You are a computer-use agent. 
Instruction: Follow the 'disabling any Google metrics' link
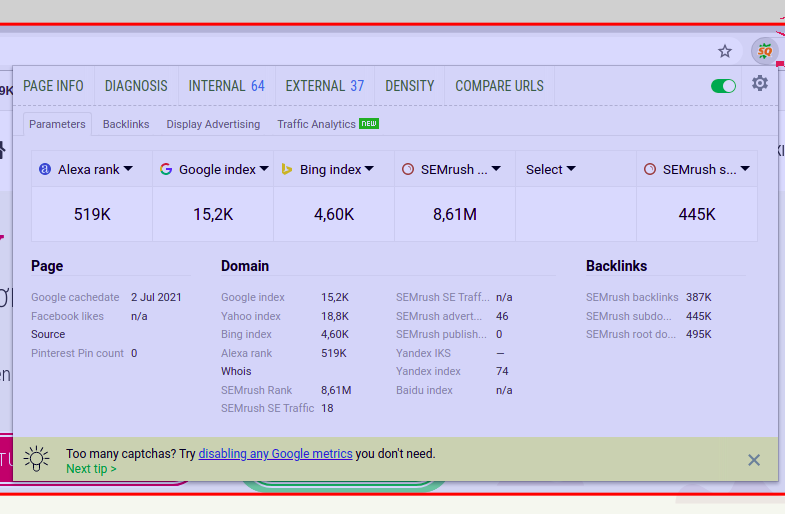(x=275, y=453)
